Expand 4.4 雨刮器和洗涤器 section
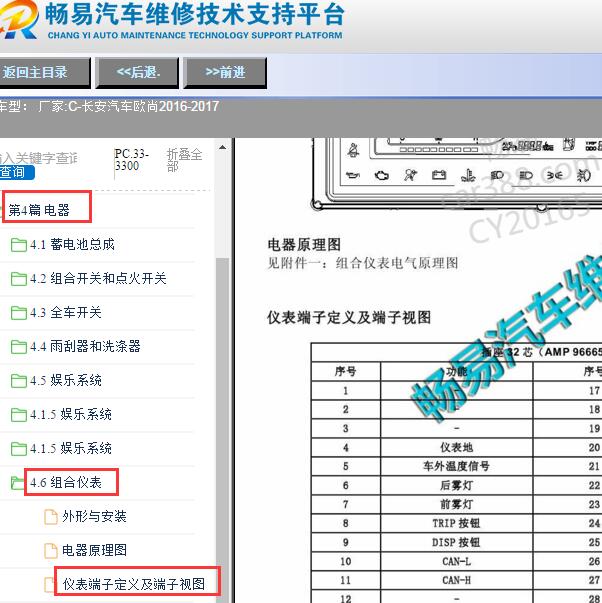This screenshot has width=602, height=603. (85, 346)
